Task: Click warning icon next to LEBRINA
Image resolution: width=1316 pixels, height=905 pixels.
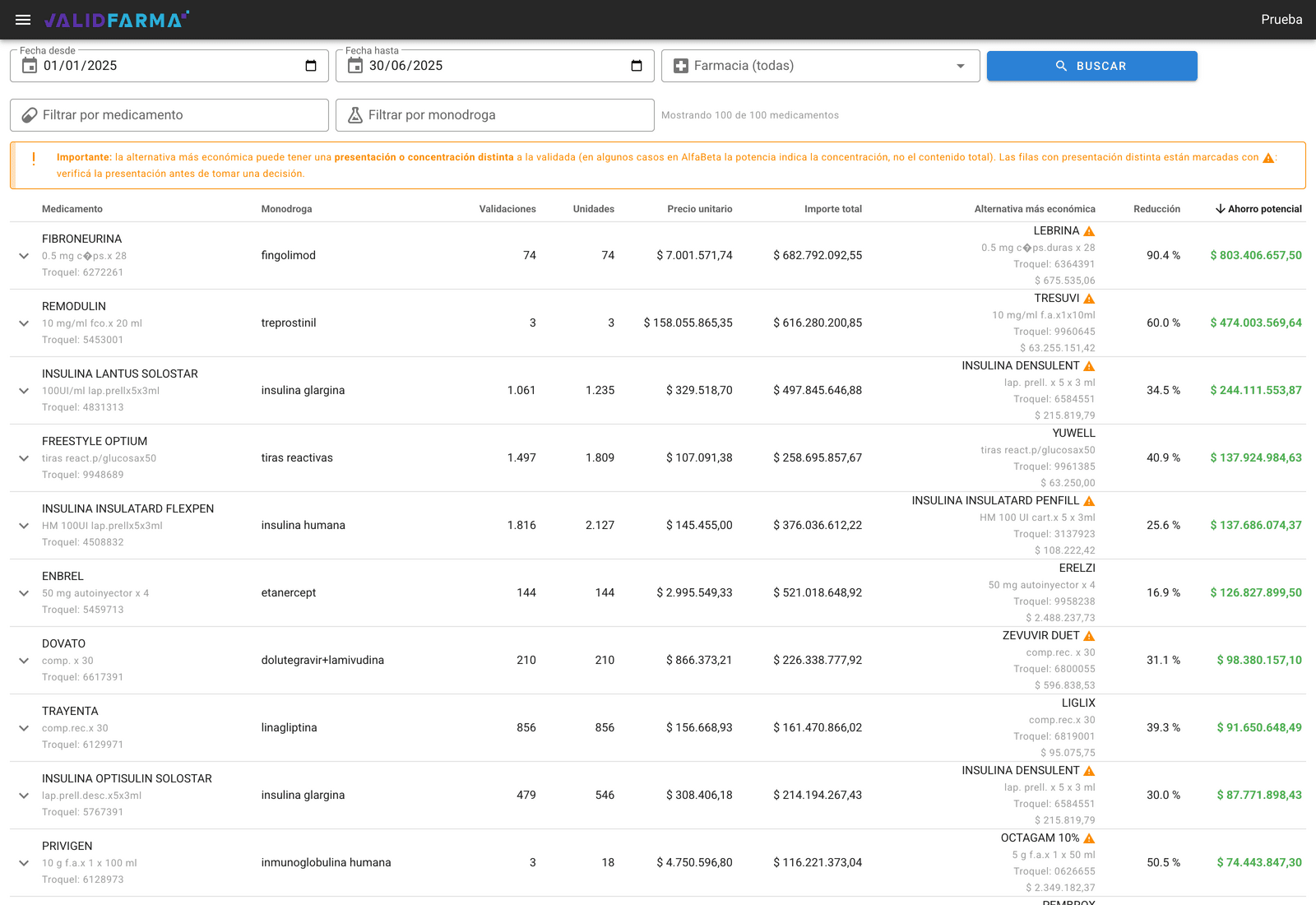Action: coord(1089,231)
